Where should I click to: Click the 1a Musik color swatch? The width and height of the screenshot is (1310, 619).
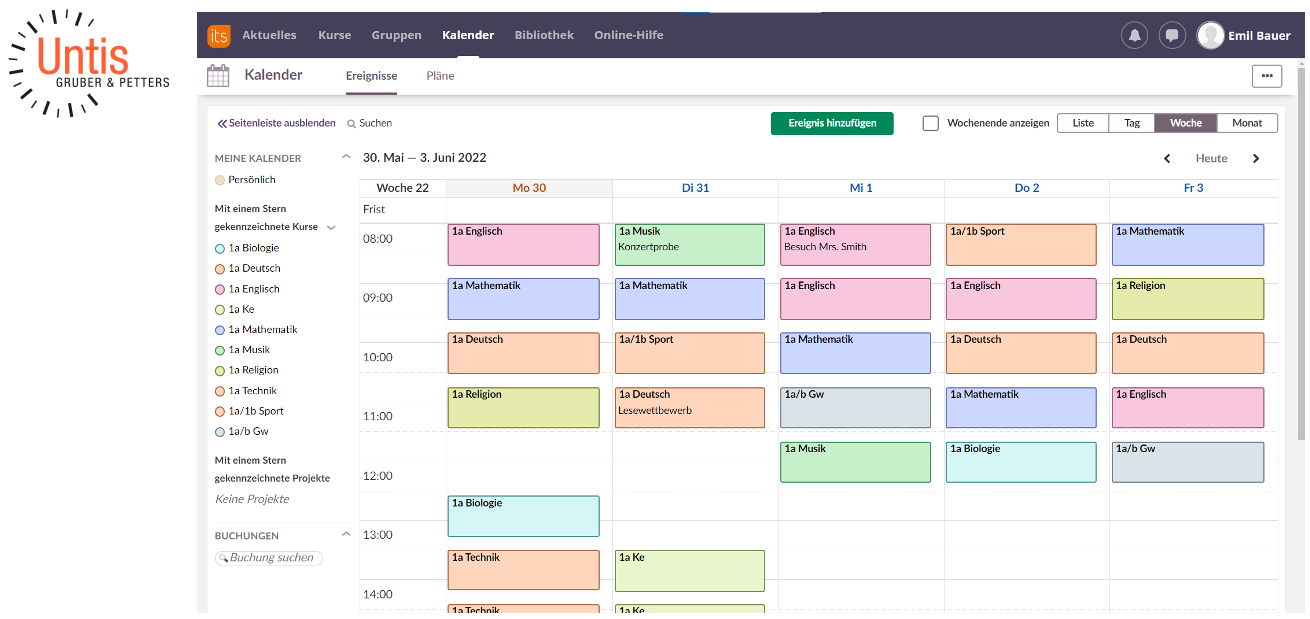pos(220,351)
